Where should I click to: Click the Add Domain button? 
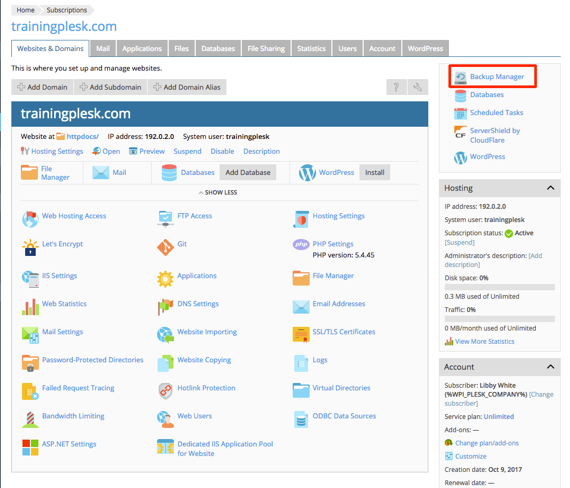pos(42,87)
